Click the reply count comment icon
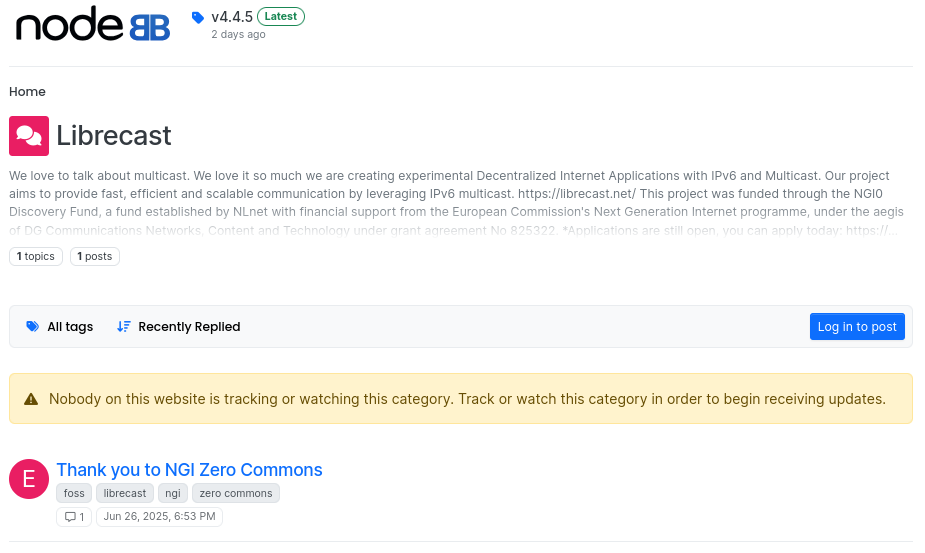The height and width of the screenshot is (553, 925). (x=70, y=517)
